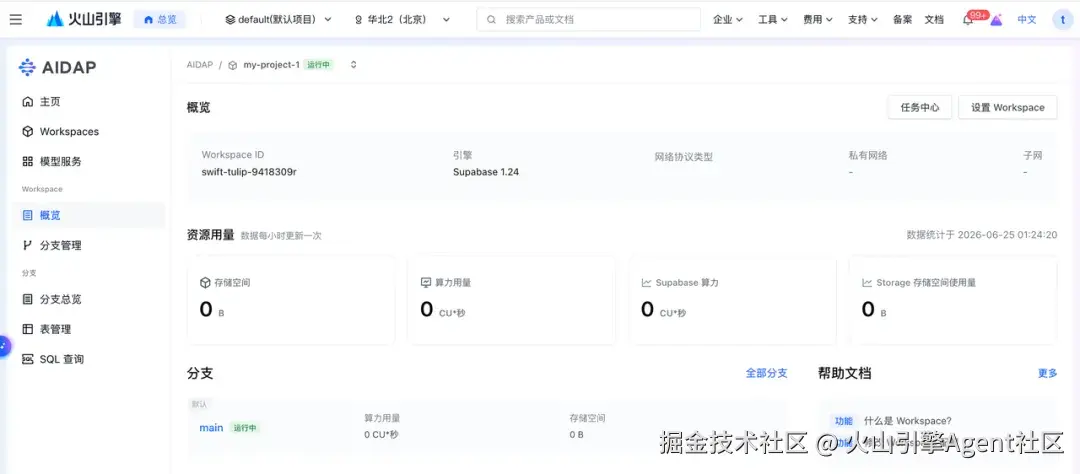The width and height of the screenshot is (1080, 474).
Task: Expand the 费用 menu
Action: (x=818, y=19)
